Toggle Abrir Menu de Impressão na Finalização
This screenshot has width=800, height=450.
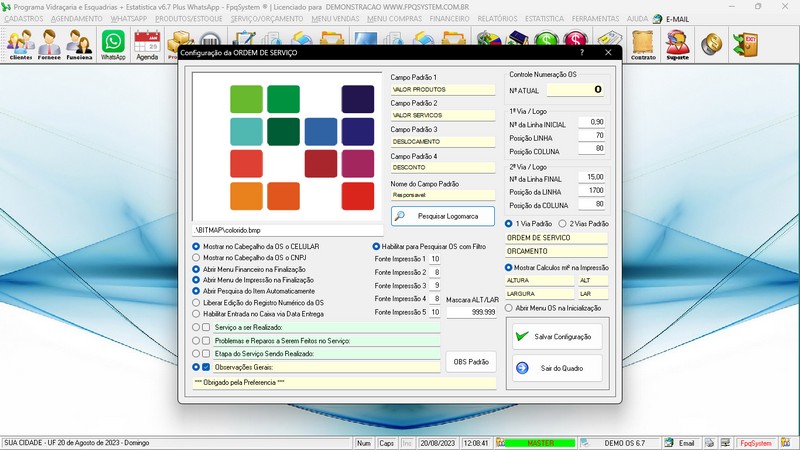click(x=196, y=280)
